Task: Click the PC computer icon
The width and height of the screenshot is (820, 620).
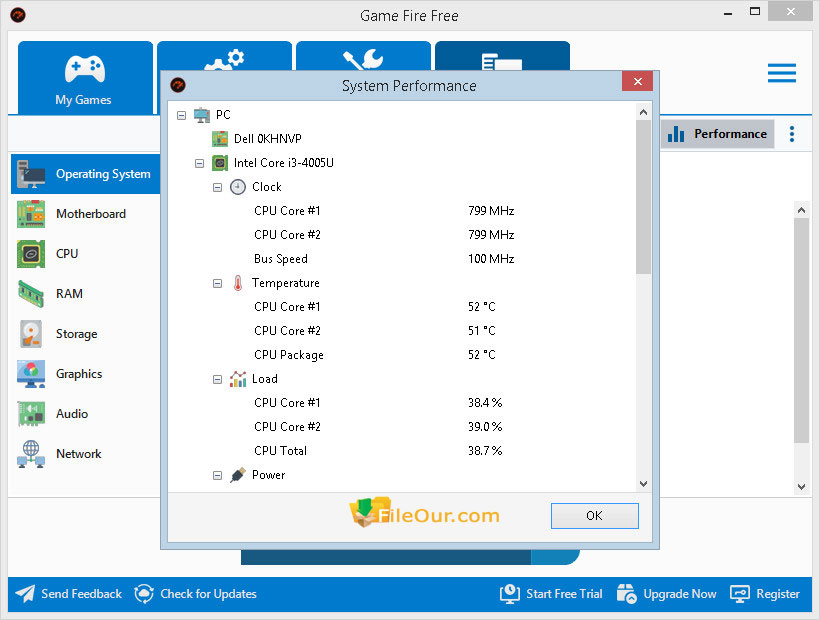Action: click(202, 115)
